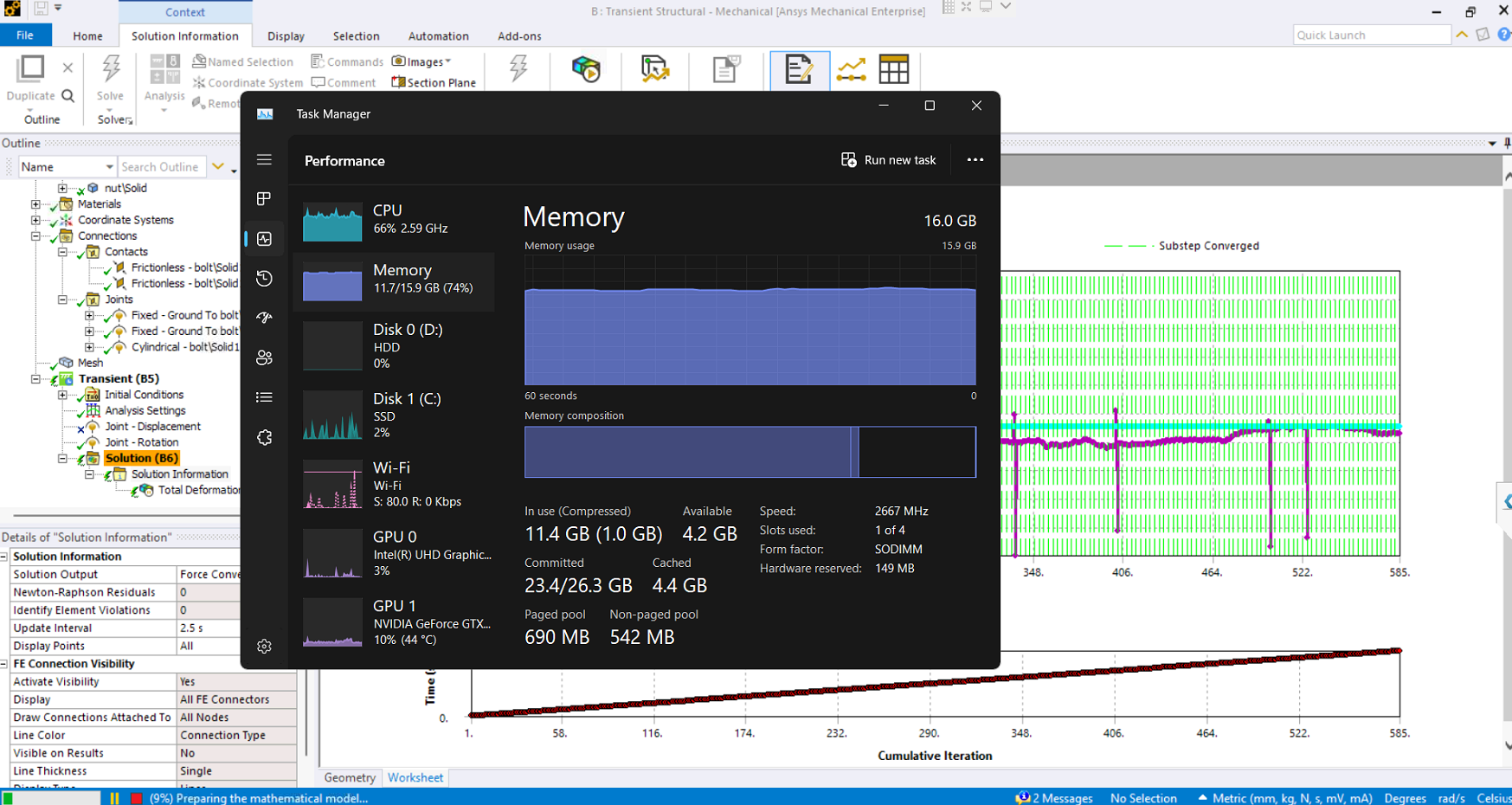Select Total Deformation in the outline tree

click(199, 490)
